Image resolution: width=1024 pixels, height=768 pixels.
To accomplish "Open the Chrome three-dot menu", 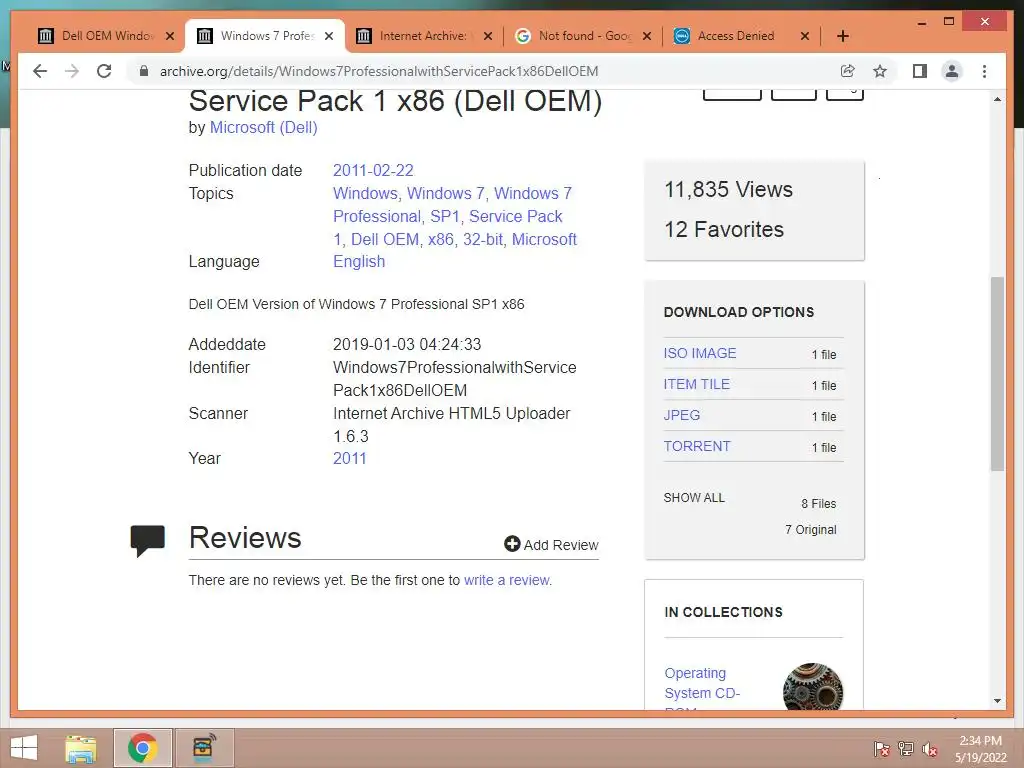I will coord(984,71).
